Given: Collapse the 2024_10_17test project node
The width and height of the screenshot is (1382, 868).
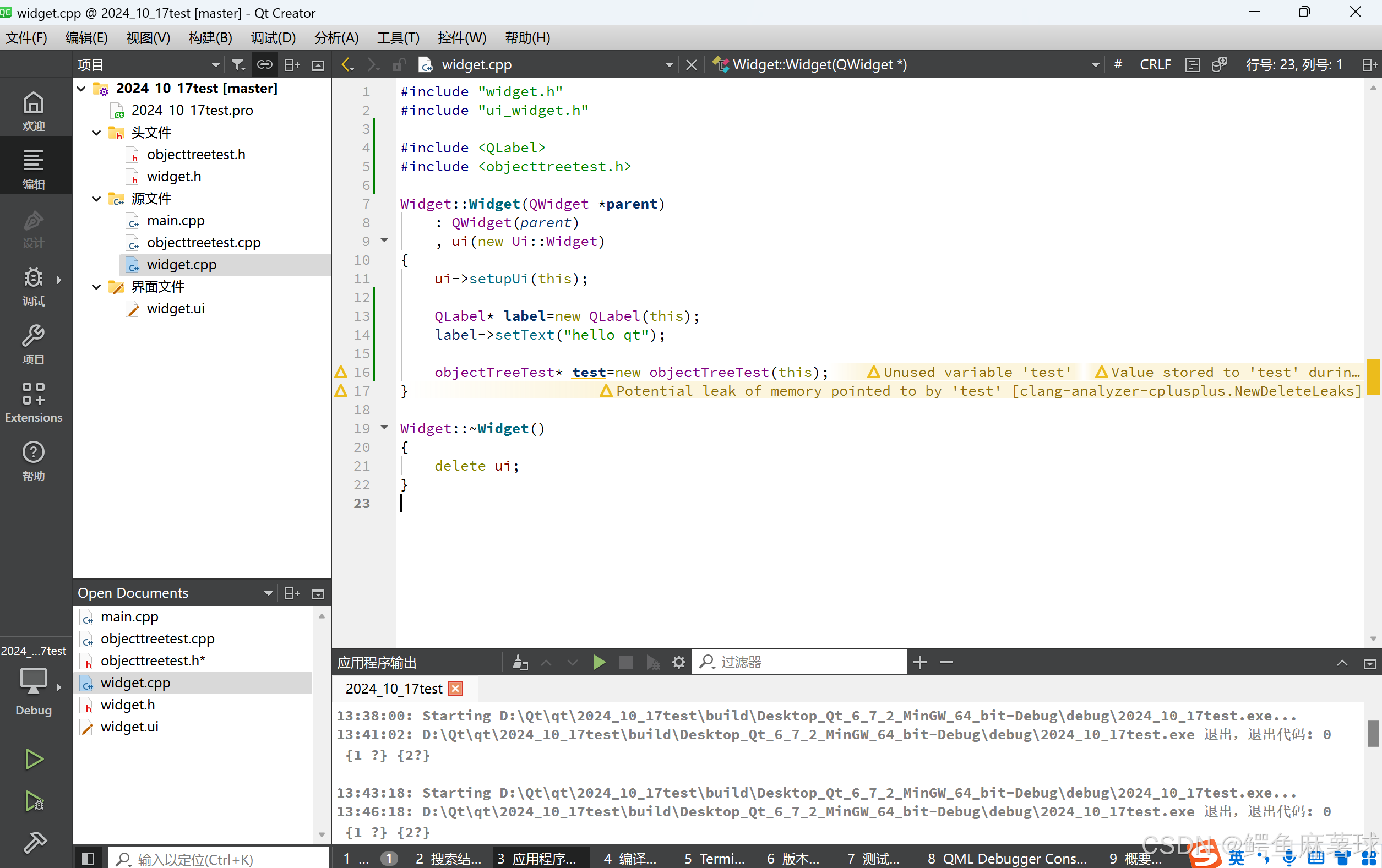Looking at the screenshot, I should pyautogui.click(x=81, y=89).
